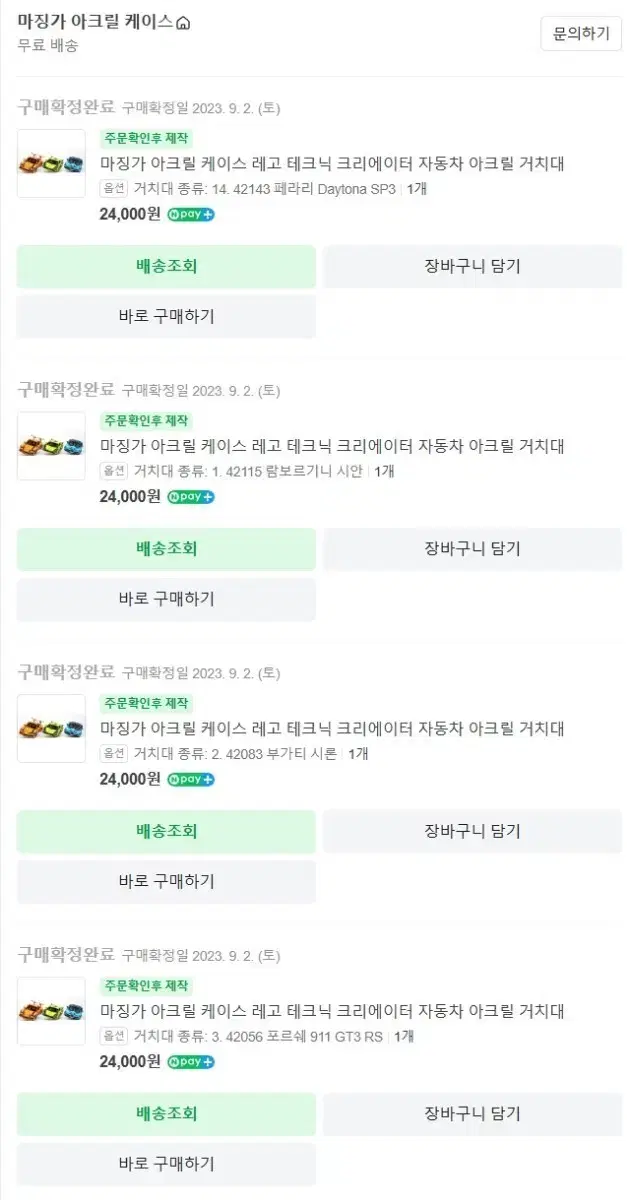Click the 마징가 아크릴 케이스 store name link
Screen dimensions: 627x1200
[x=95, y=22]
